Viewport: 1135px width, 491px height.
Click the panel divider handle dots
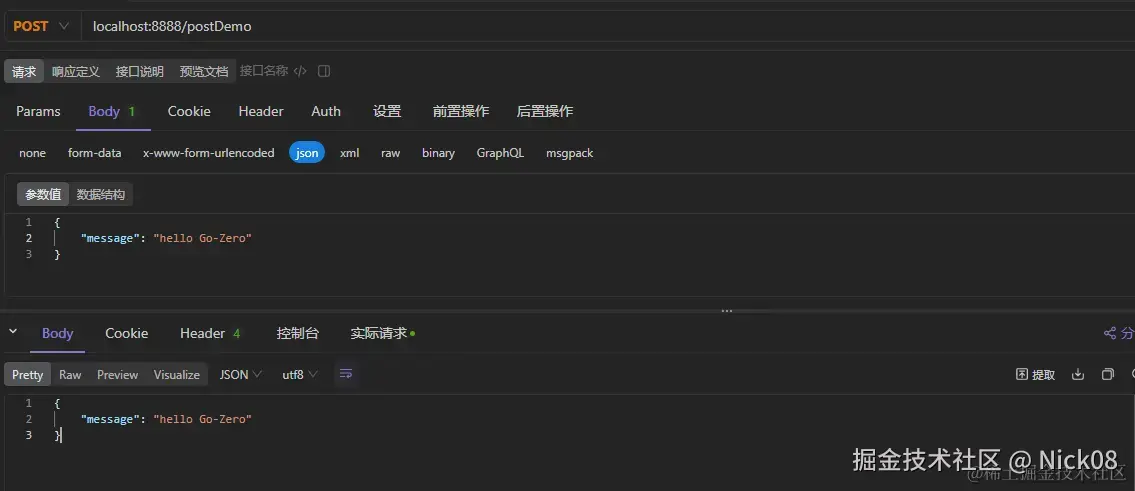(727, 311)
